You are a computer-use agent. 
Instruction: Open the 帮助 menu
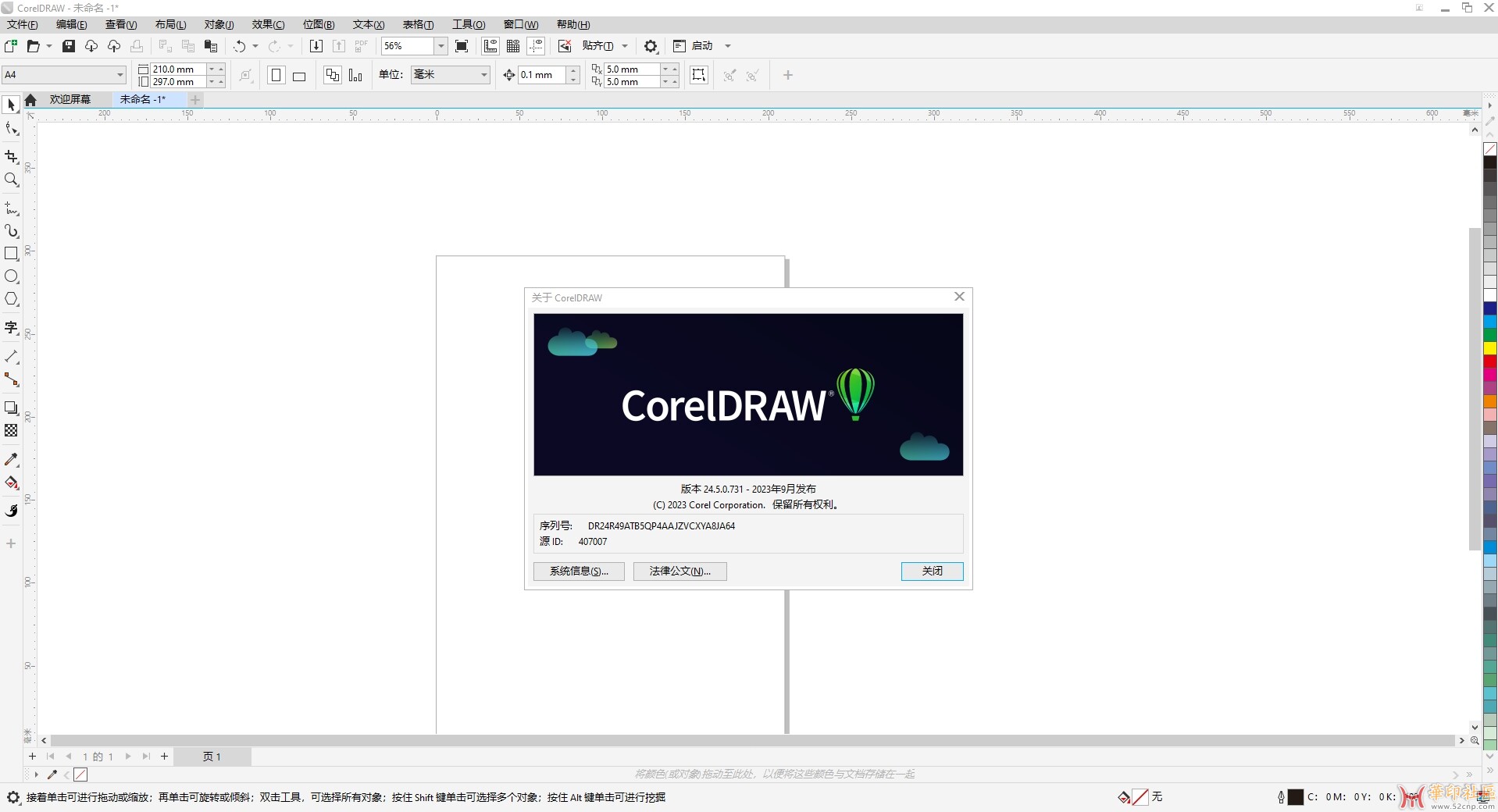(x=573, y=24)
